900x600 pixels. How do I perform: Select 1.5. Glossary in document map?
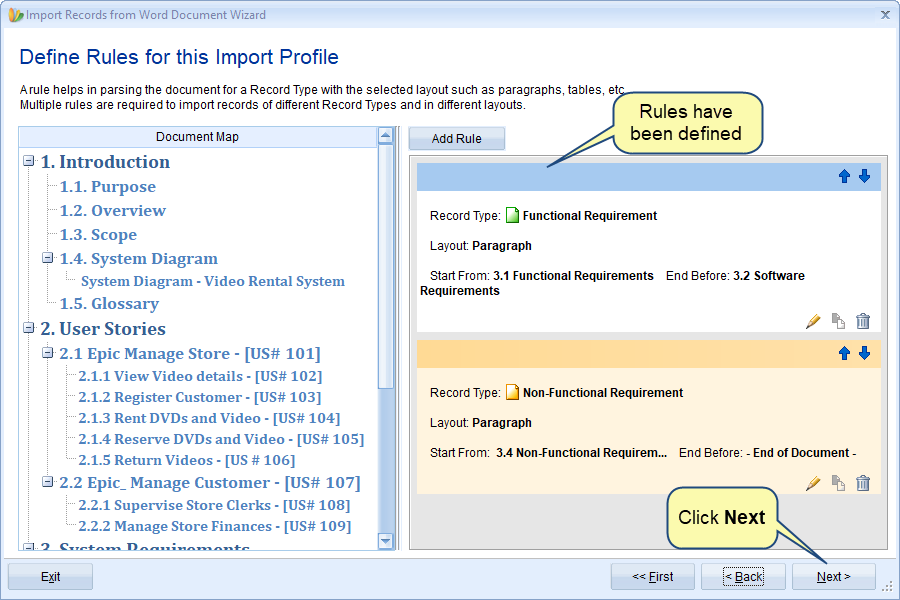pos(109,304)
